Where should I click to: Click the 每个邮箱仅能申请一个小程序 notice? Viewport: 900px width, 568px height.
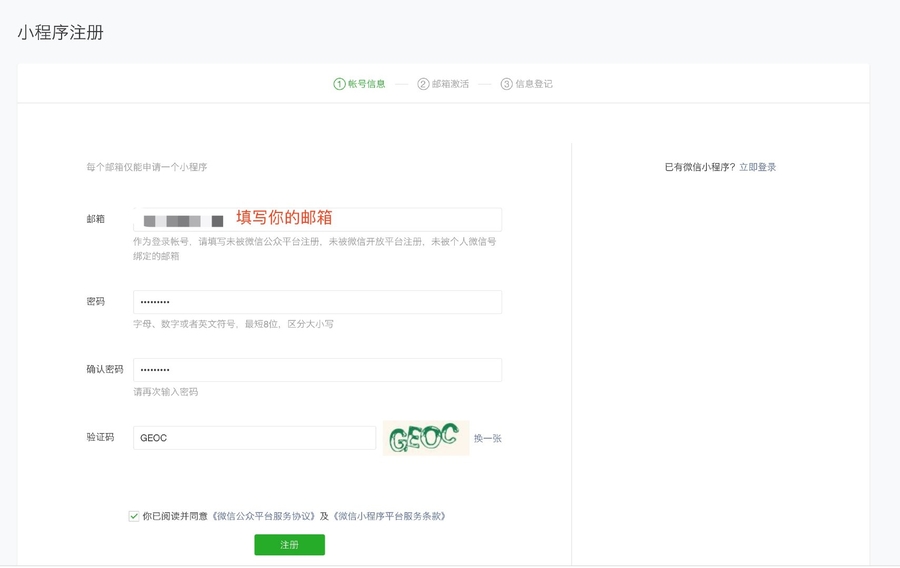[147, 167]
